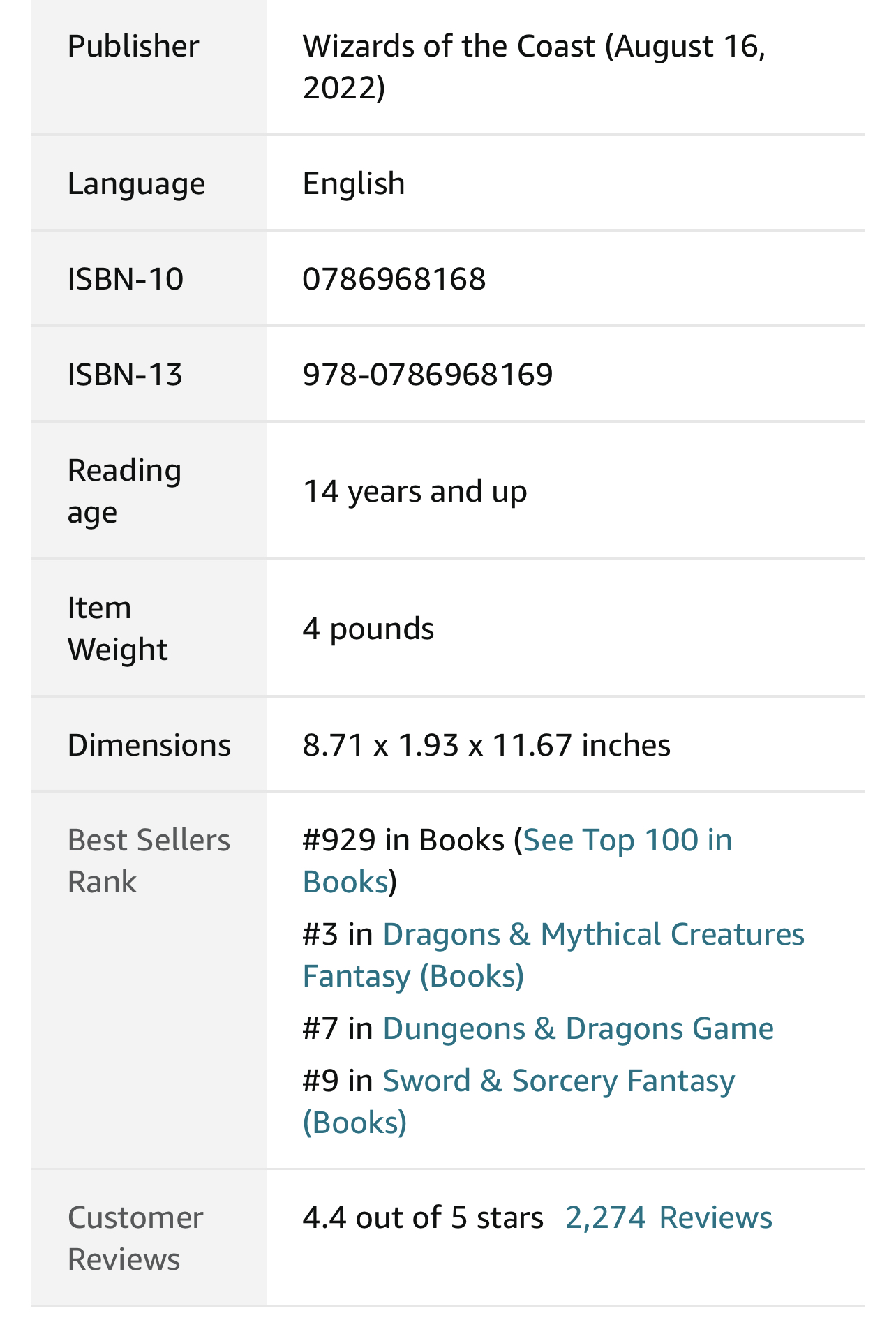The width and height of the screenshot is (896, 1327).
Task: Open Dragons & Mythical Creatures Fantasy category
Action: click(593, 934)
